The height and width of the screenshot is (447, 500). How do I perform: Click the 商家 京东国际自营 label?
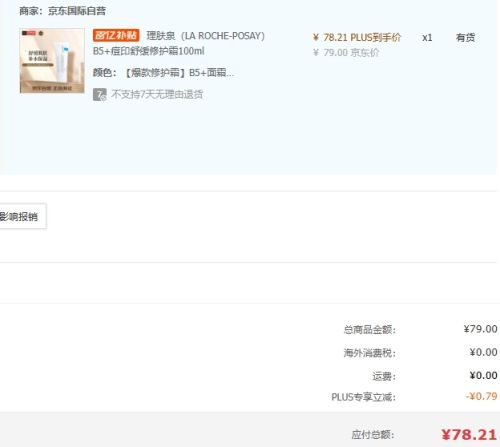(62, 11)
